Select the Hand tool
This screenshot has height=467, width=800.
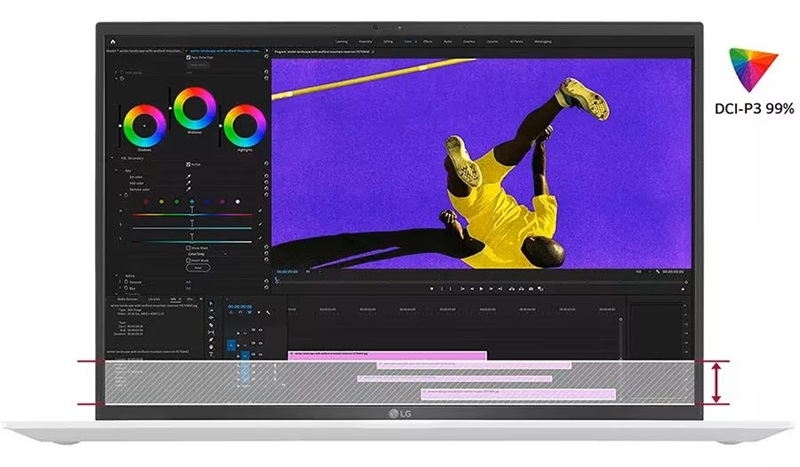(x=211, y=347)
